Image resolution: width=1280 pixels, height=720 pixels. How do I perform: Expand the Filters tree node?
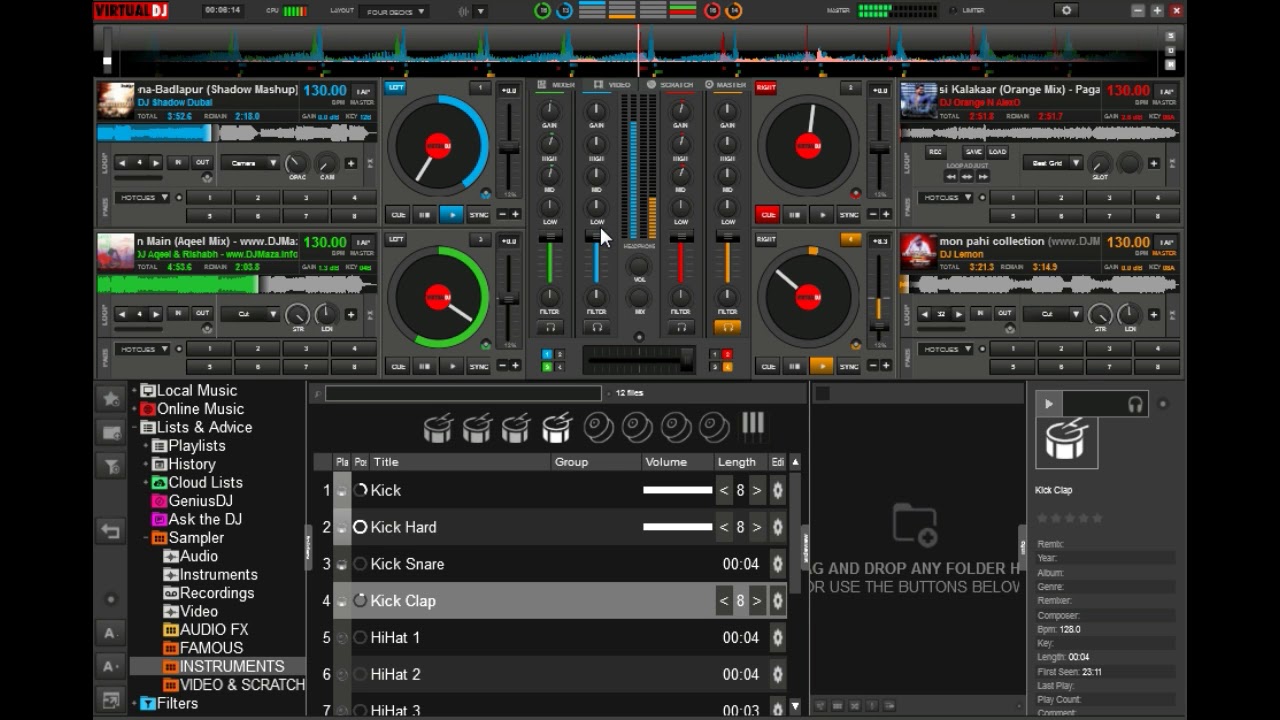point(135,703)
